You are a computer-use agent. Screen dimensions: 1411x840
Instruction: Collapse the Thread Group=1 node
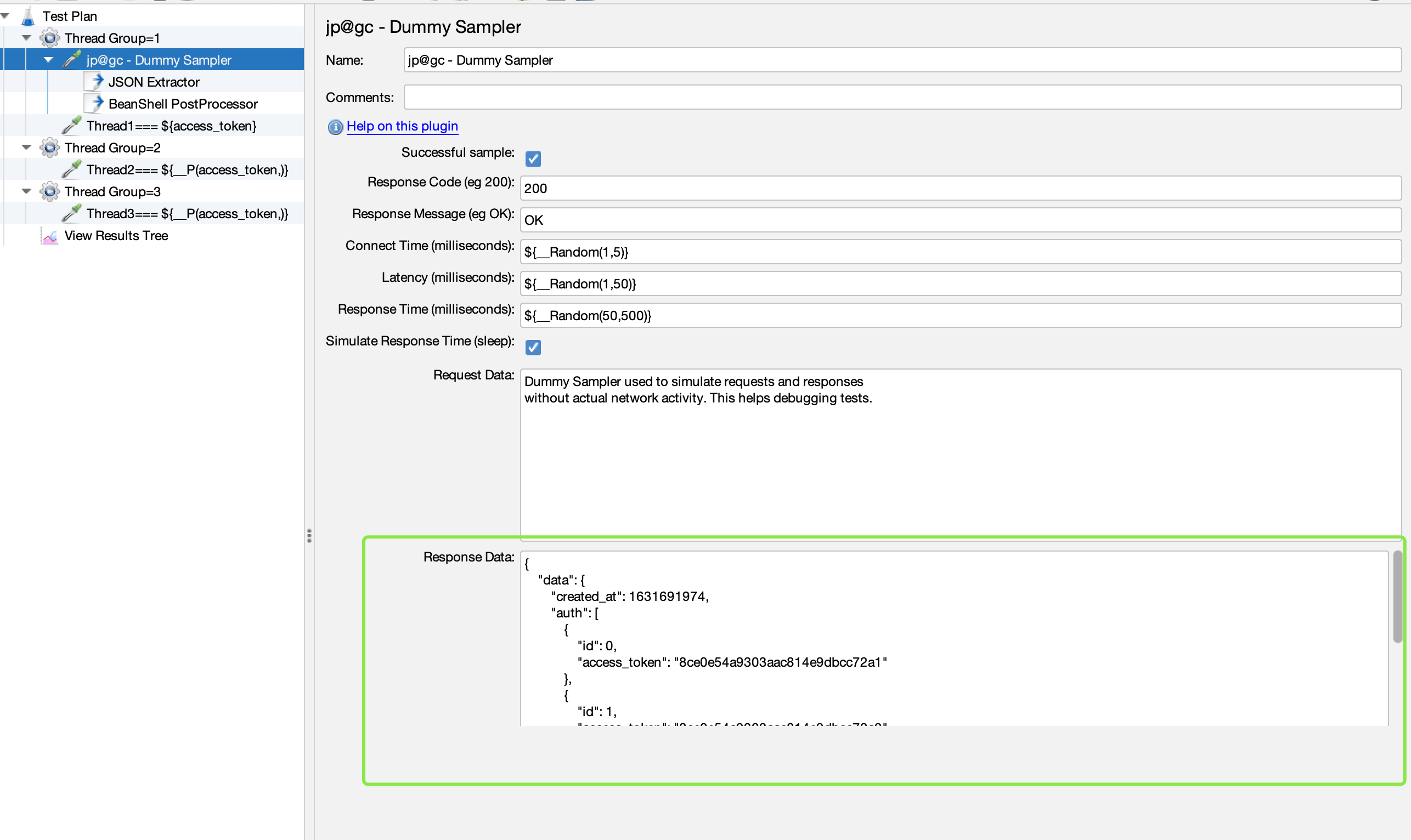pyautogui.click(x=26, y=38)
